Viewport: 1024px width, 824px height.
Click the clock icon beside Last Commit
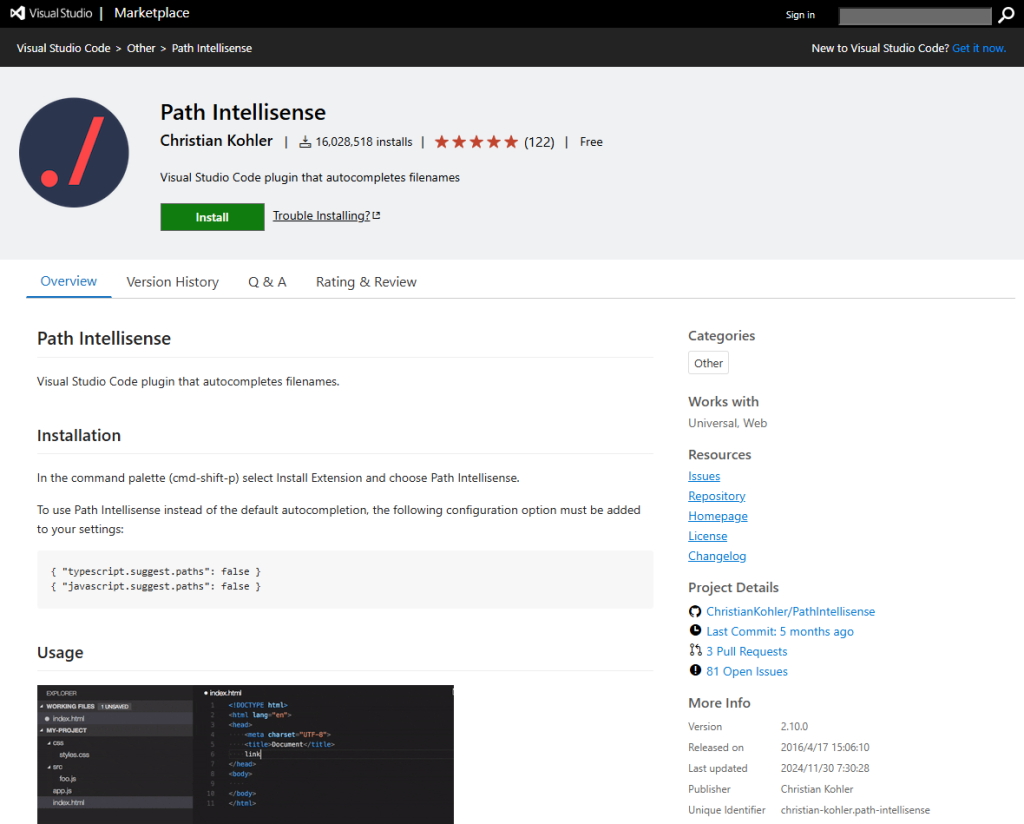coord(695,631)
